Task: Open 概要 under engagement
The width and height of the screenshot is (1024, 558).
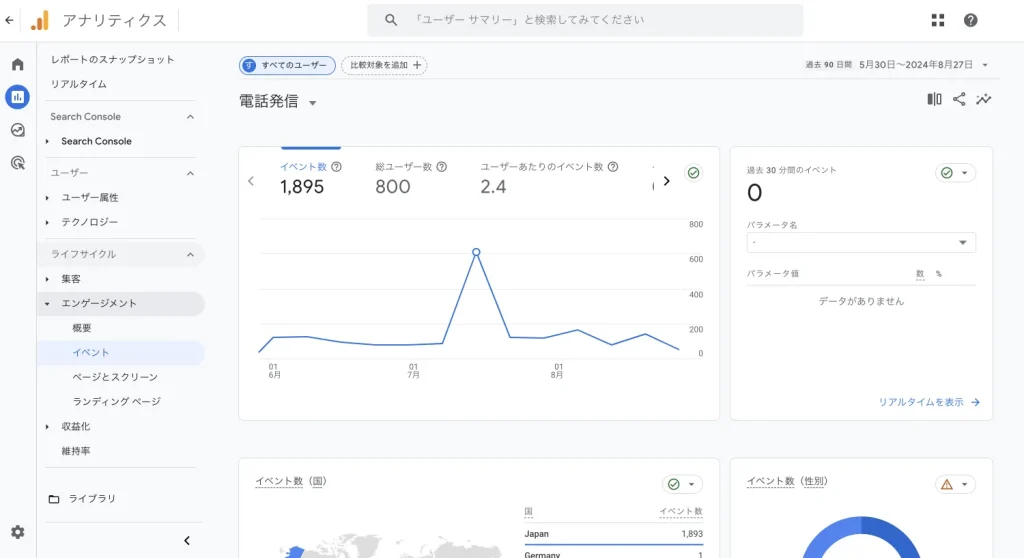Action: point(82,328)
